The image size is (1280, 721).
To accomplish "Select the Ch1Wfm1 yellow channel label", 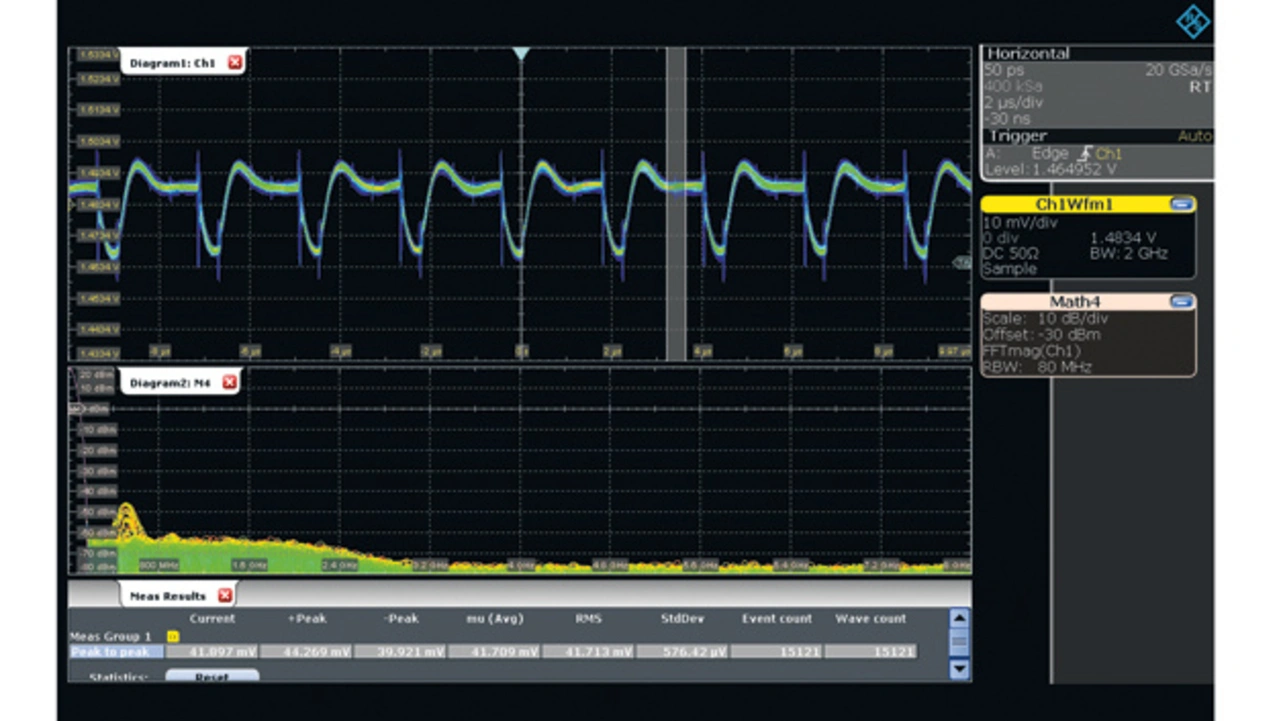I will coord(1072,204).
